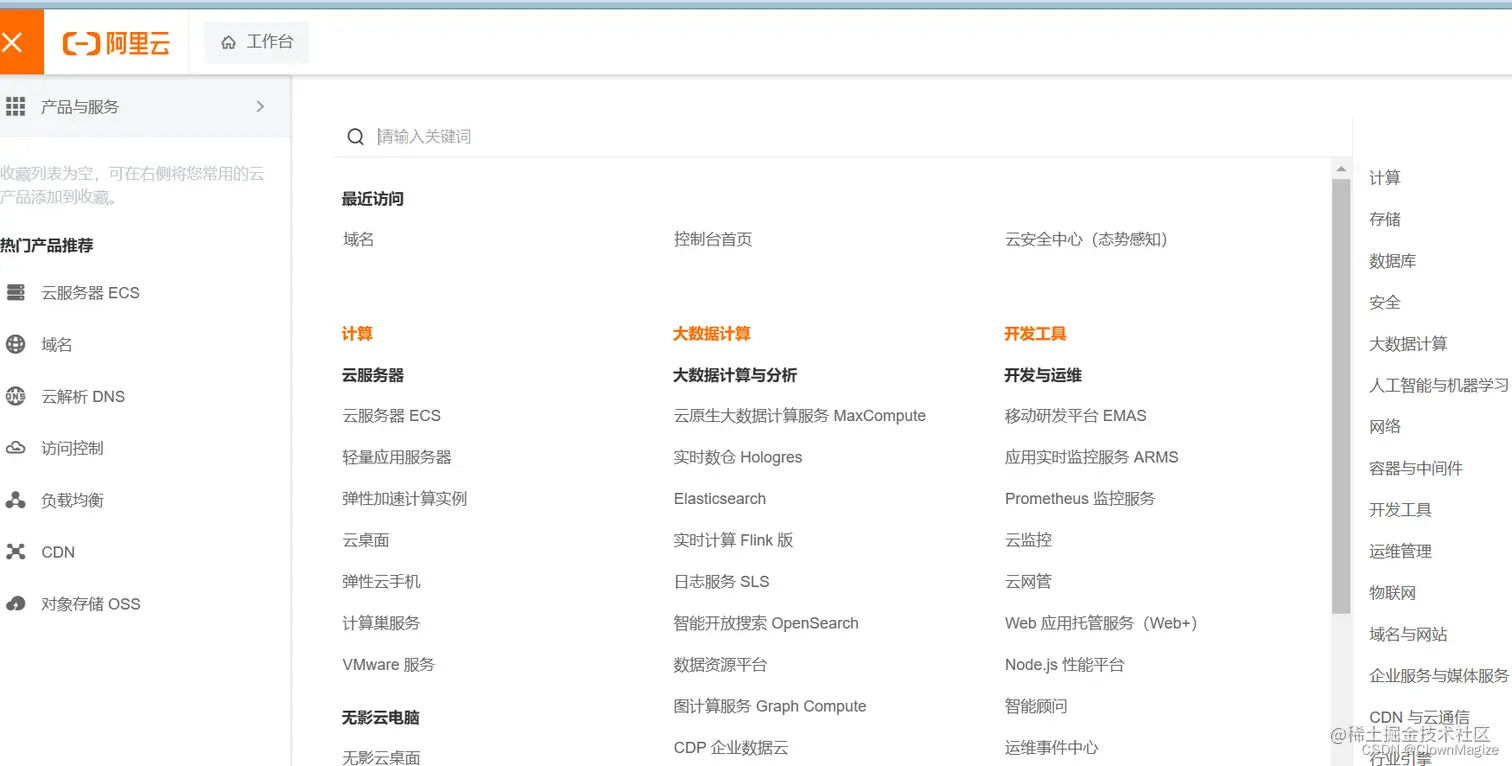1512x766 pixels.
Task: Open CDP 企业数据云
Action: (731, 748)
